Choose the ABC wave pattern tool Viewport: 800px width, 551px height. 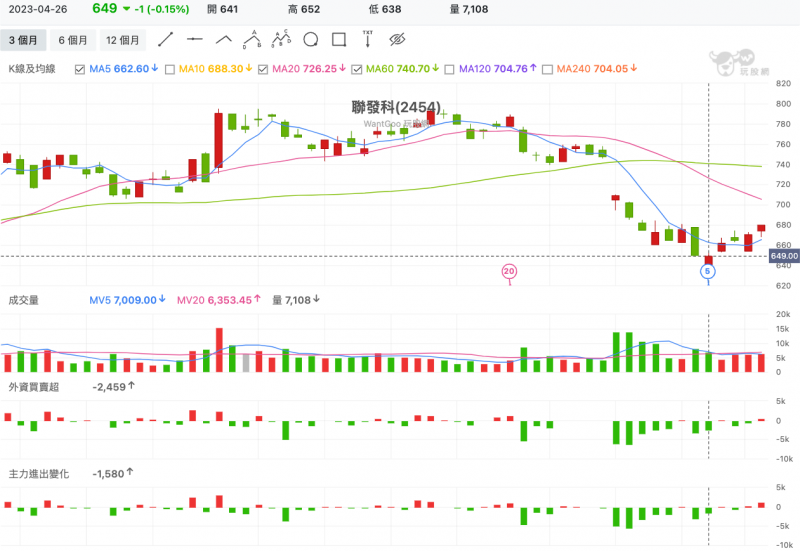coord(282,40)
